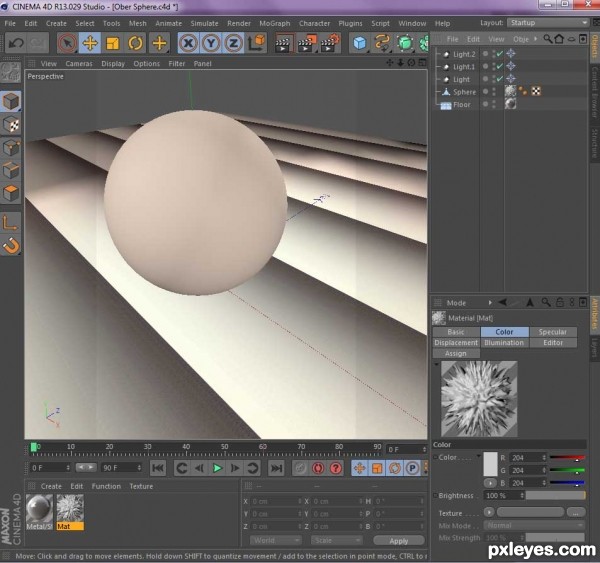The image size is (600, 563).
Task: Select the Live Selection tool
Action: pos(67,43)
